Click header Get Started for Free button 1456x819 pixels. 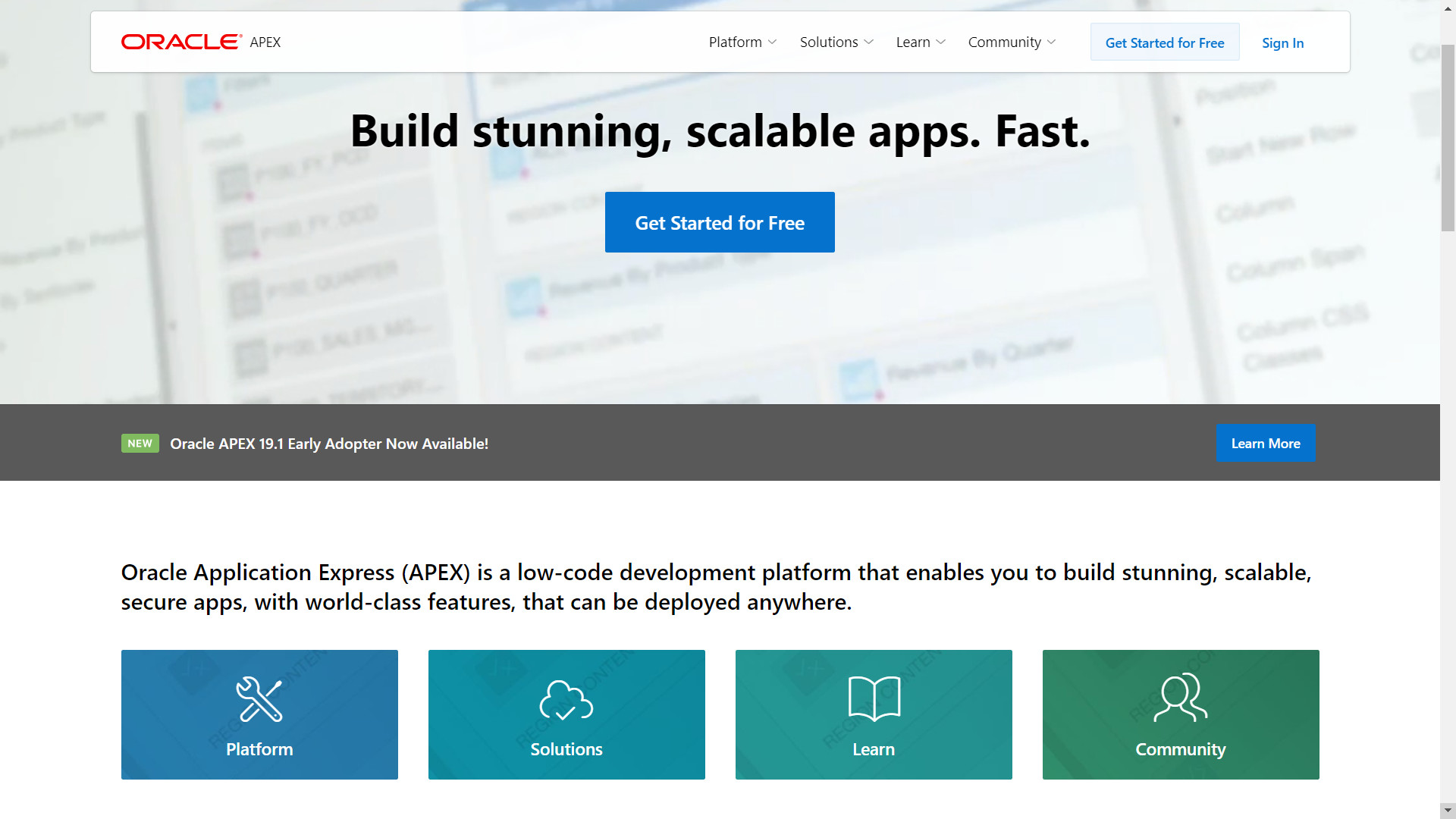click(1164, 43)
